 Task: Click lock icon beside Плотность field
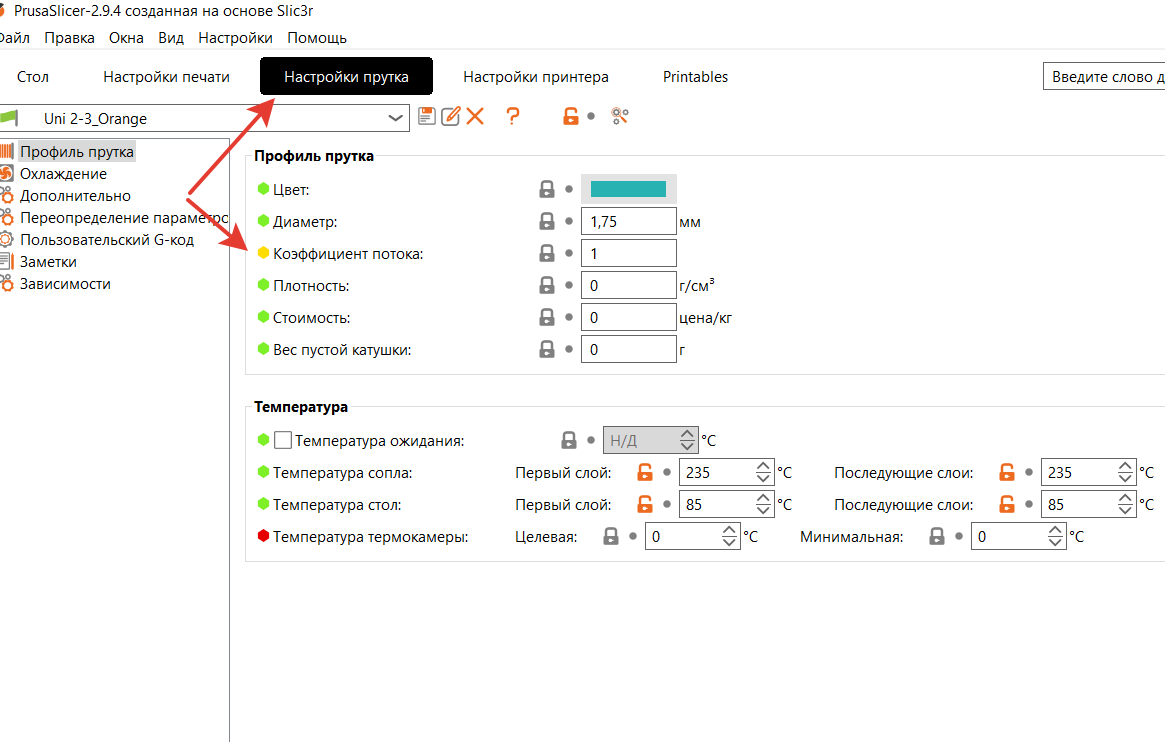pyautogui.click(x=547, y=285)
